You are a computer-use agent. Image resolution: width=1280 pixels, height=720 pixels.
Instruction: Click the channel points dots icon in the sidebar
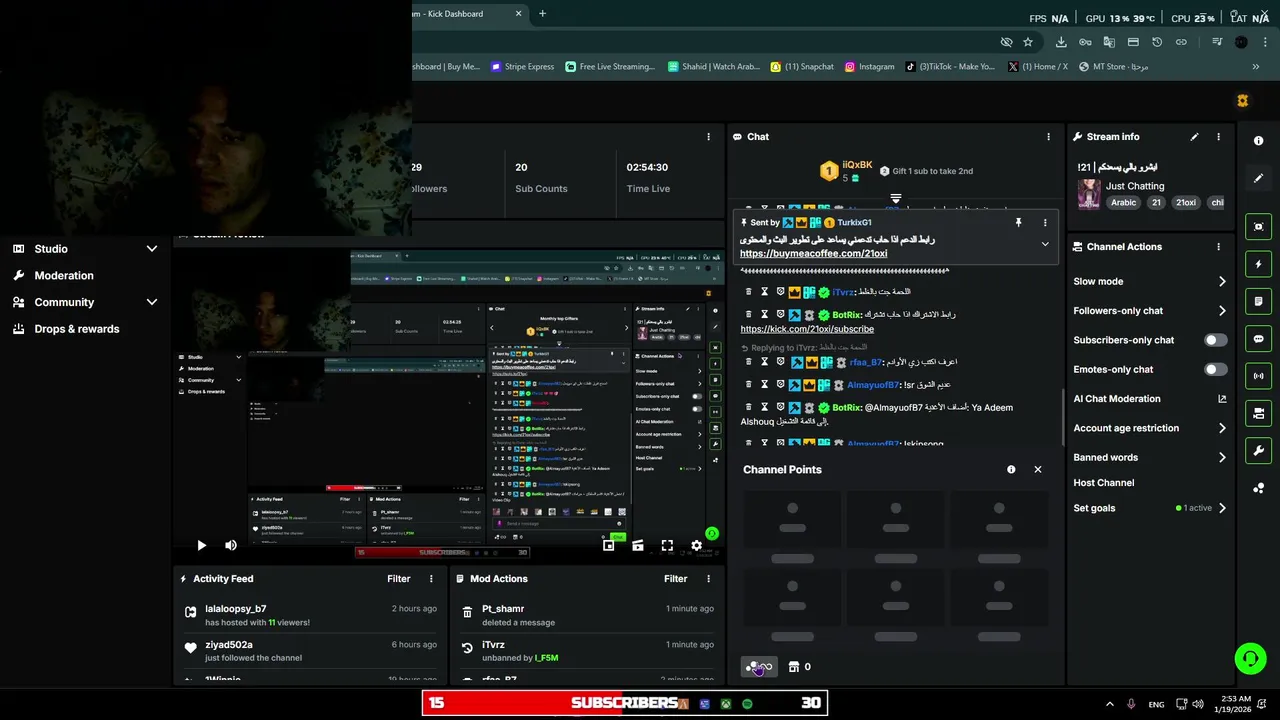pos(1259,488)
